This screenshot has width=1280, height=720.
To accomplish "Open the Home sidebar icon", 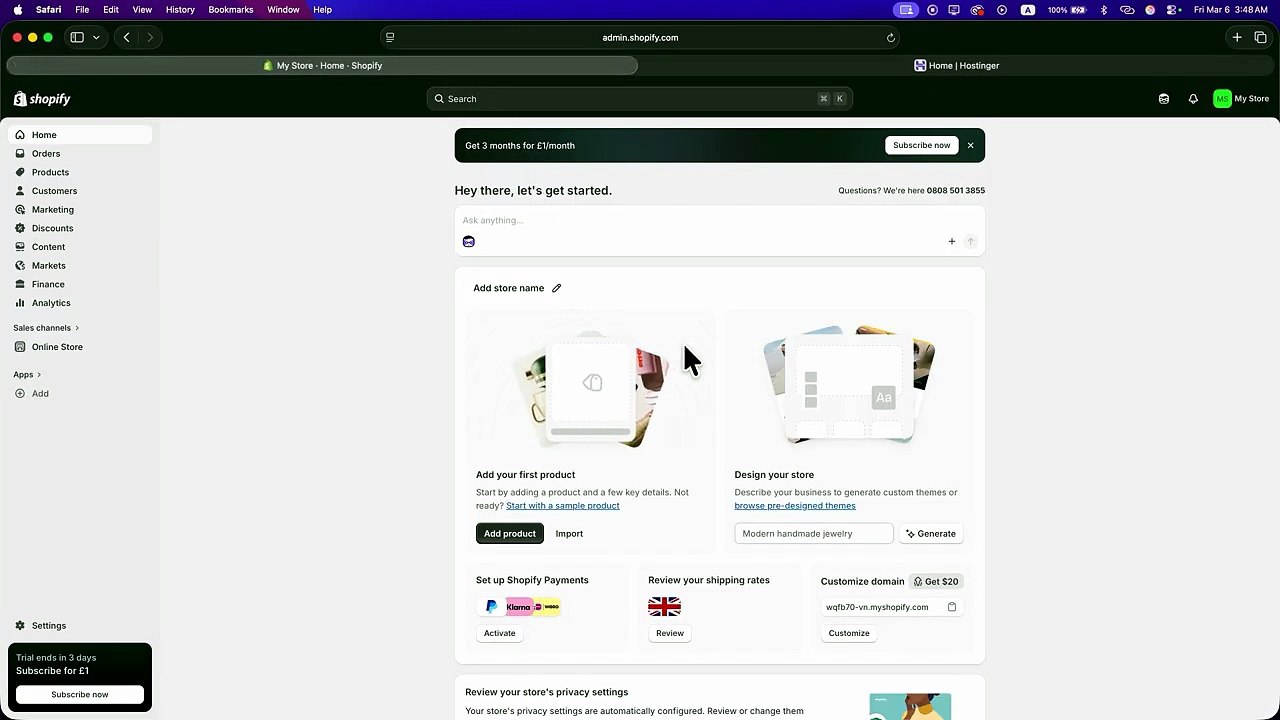I will pyautogui.click(x=20, y=135).
